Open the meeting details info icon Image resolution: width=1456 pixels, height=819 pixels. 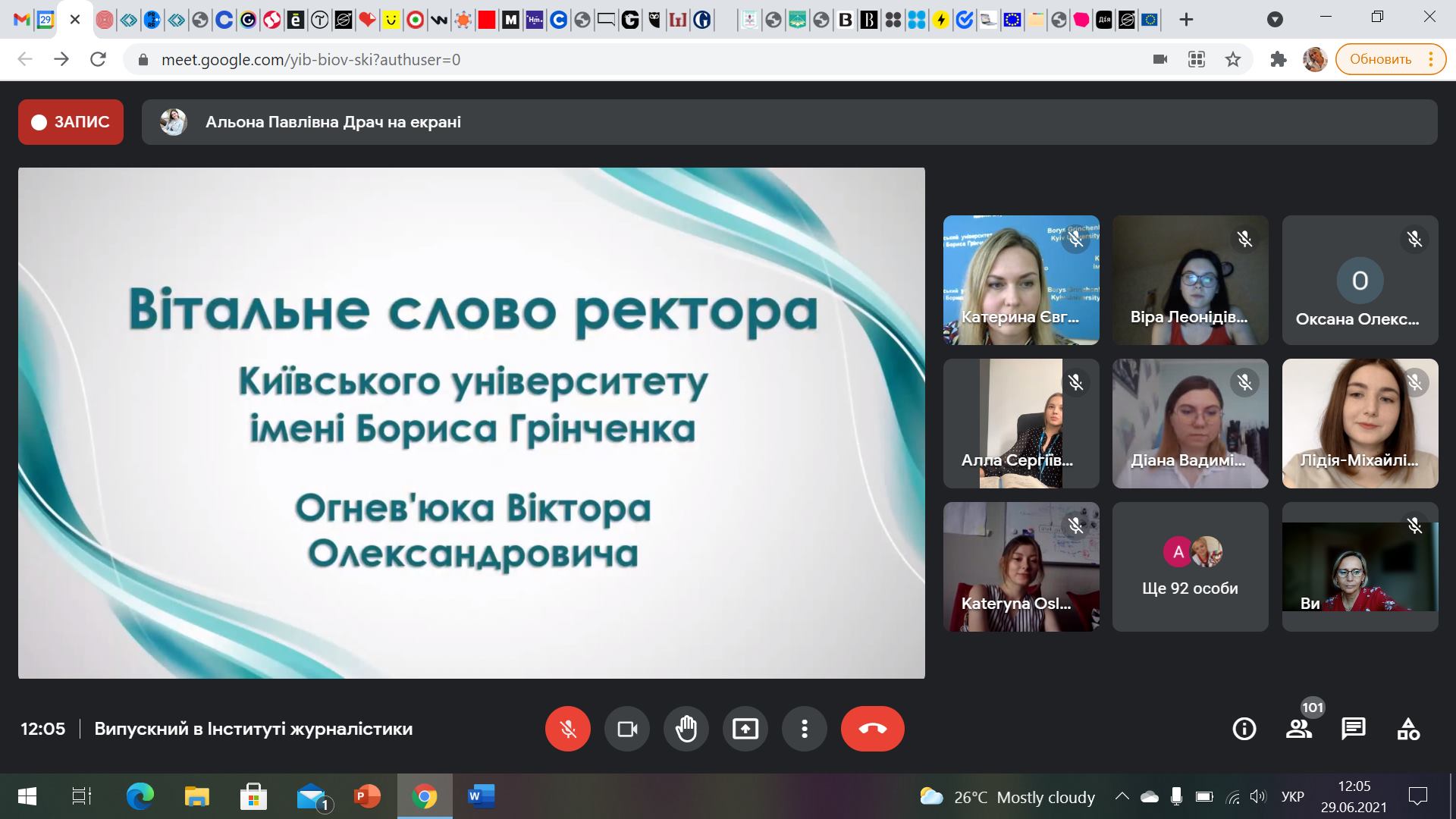pyautogui.click(x=1244, y=729)
